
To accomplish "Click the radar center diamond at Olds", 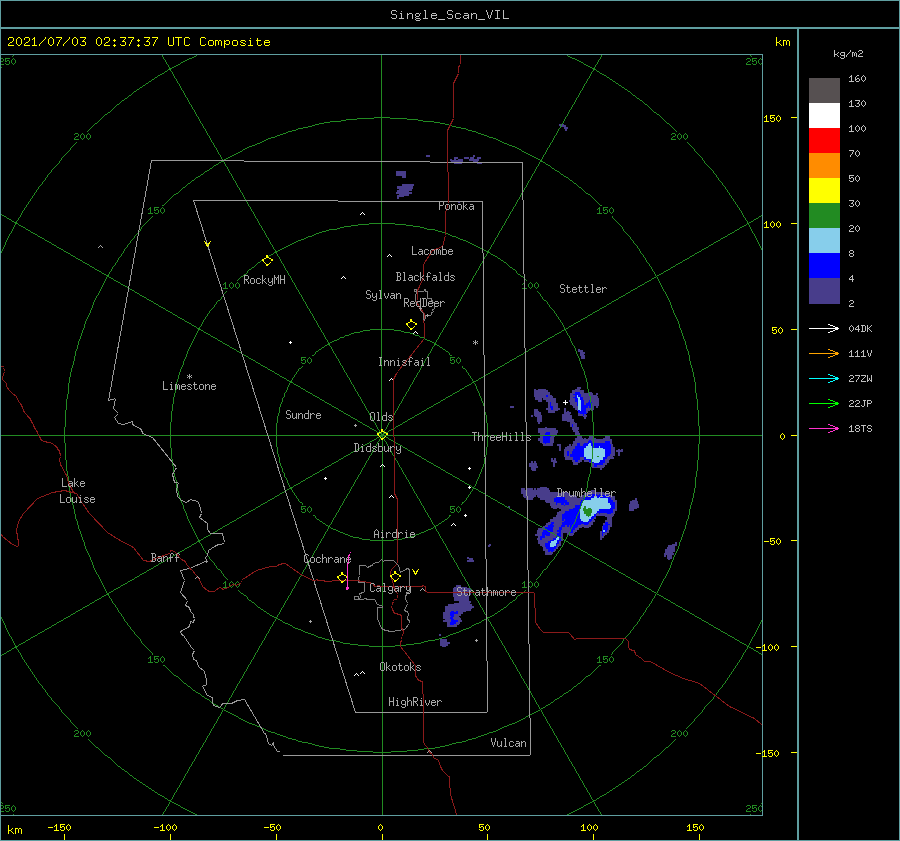I will pyautogui.click(x=382, y=435).
